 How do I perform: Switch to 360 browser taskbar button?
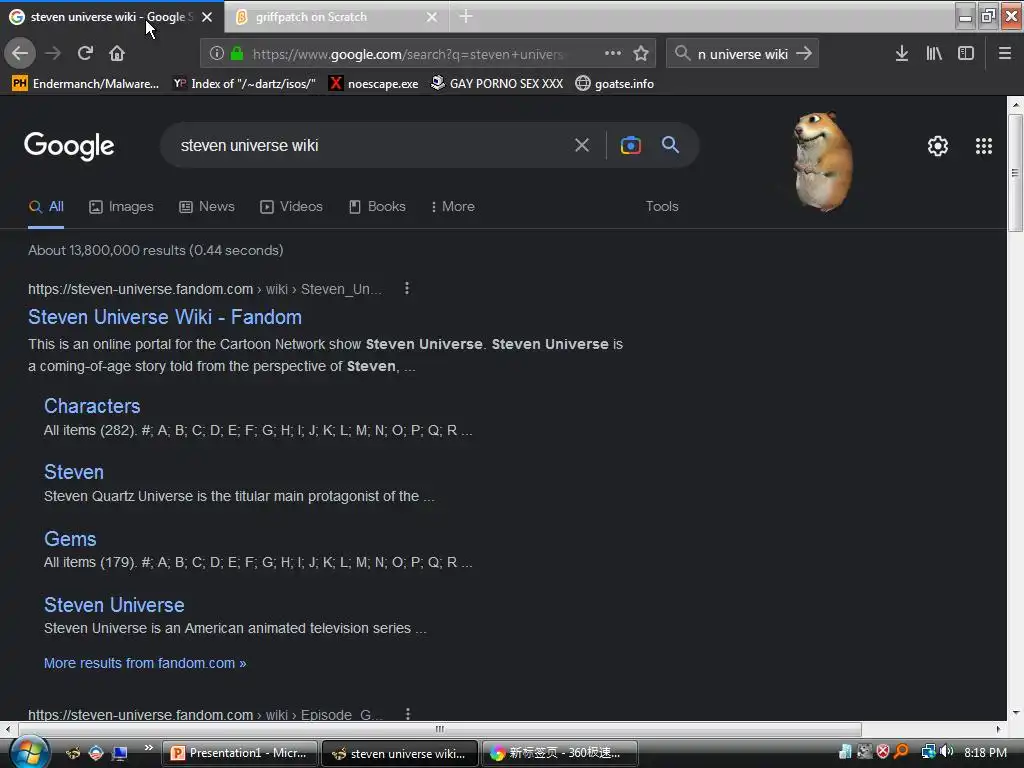pos(560,753)
